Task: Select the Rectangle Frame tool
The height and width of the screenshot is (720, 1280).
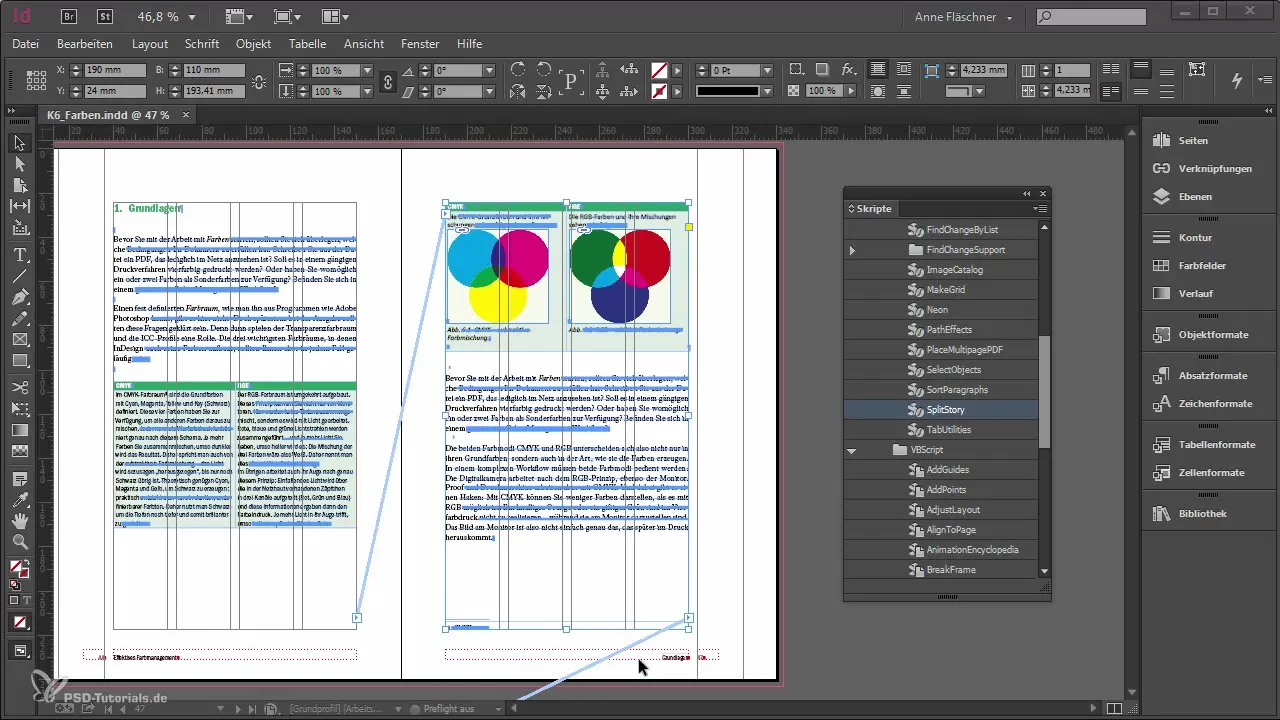Action: point(20,341)
